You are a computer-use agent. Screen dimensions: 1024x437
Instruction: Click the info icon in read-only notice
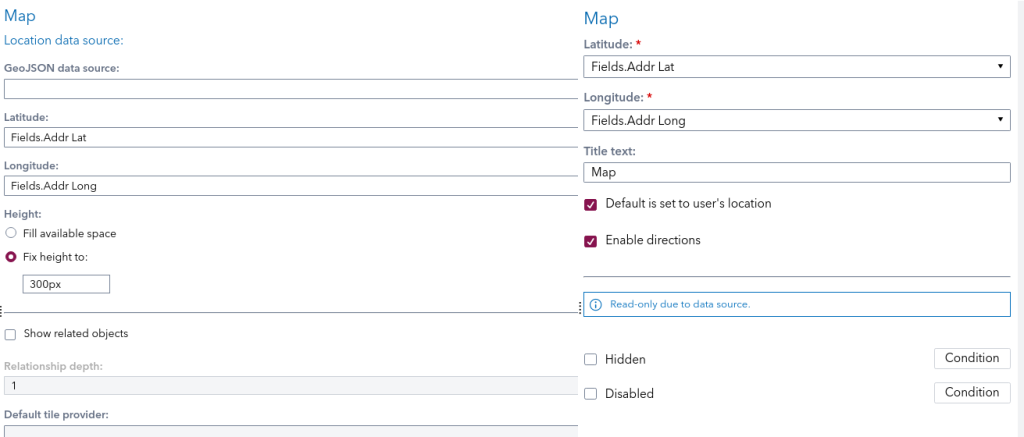[596, 304]
